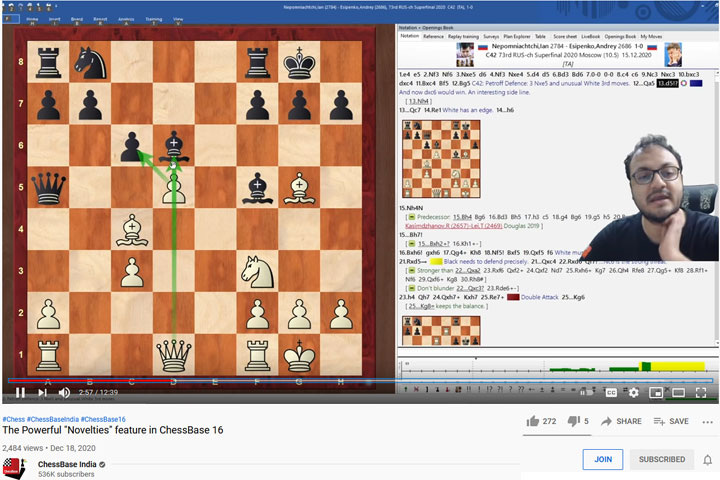720x480 pixels.
Task: Switch to the Openings Book tab
Action: click(x=620, y=36)
